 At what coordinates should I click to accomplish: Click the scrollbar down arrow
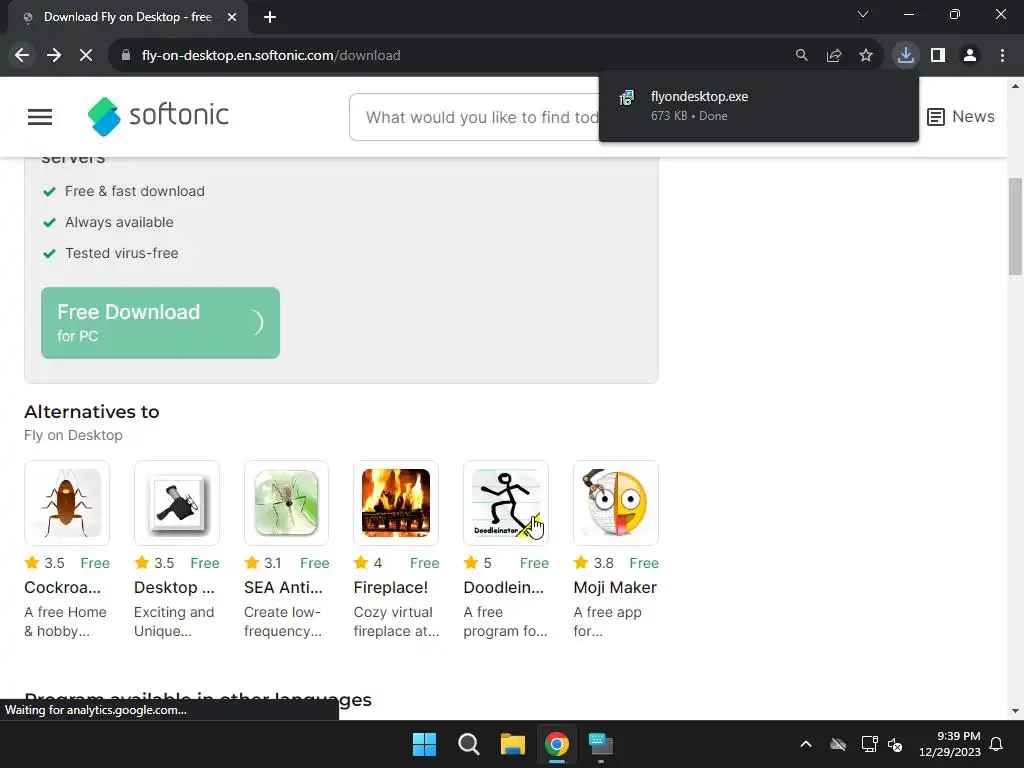coord(1016,711)
